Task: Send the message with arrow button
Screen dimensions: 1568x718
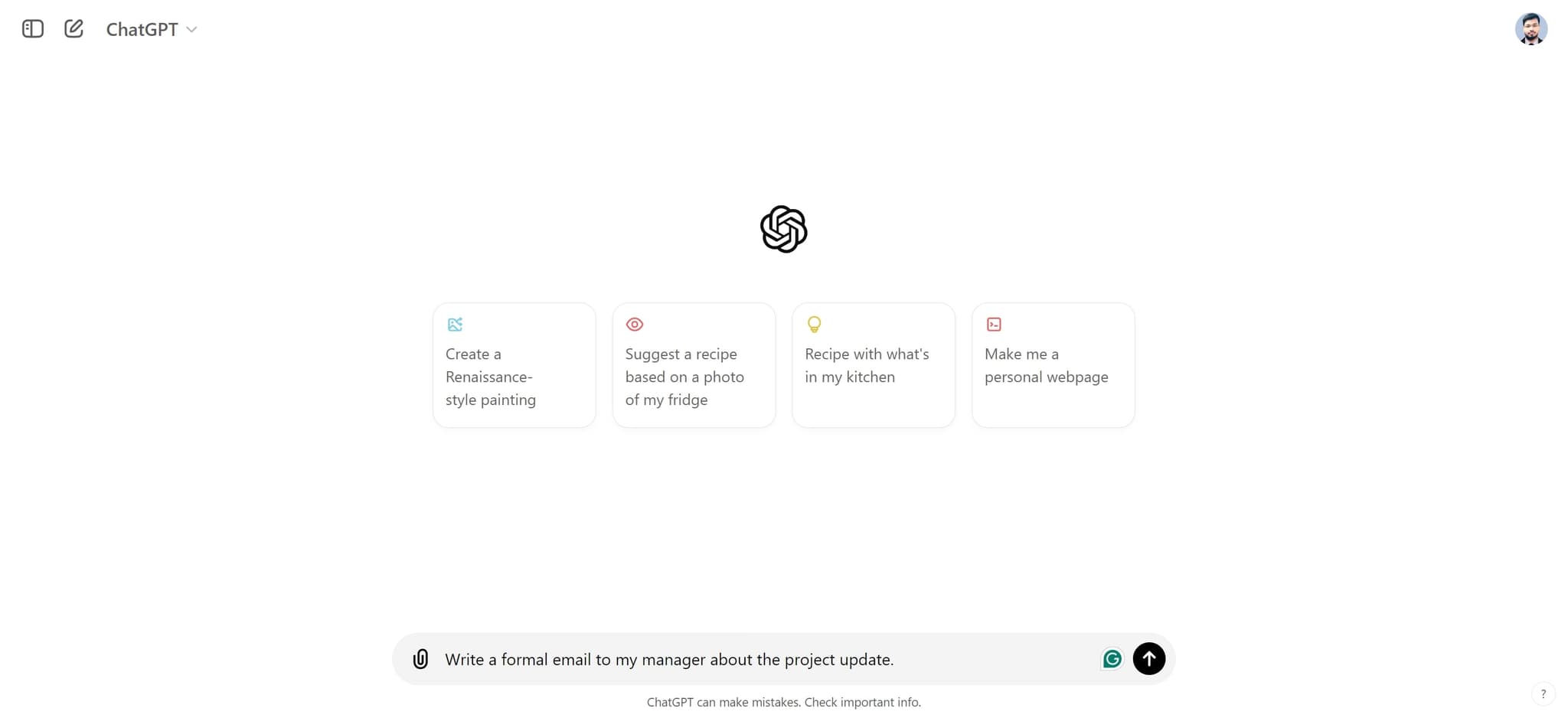Action: pos(1148,658)
